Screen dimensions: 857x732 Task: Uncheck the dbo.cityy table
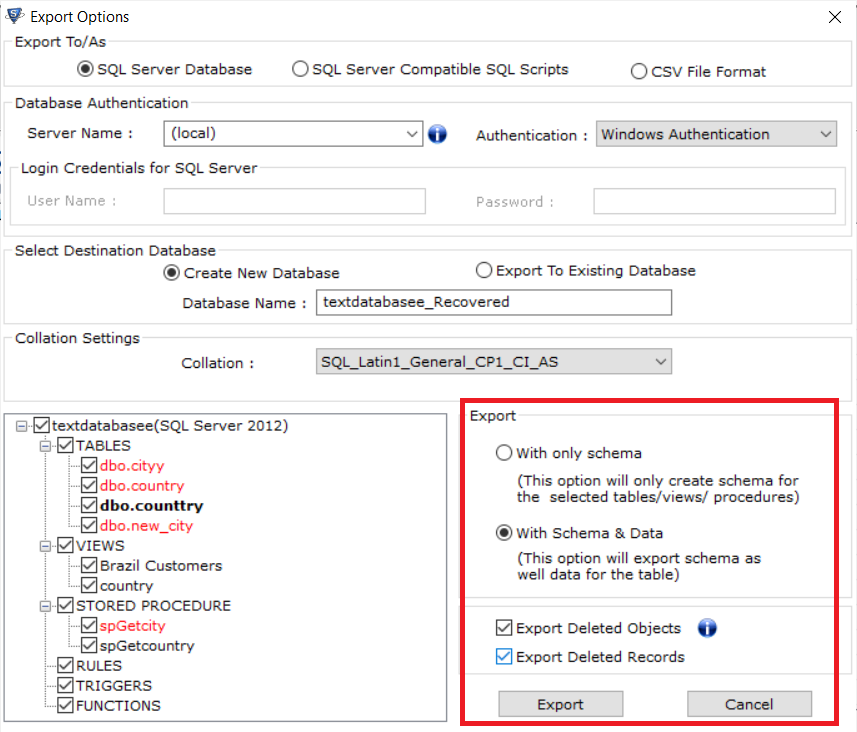(x=89, y=465)
